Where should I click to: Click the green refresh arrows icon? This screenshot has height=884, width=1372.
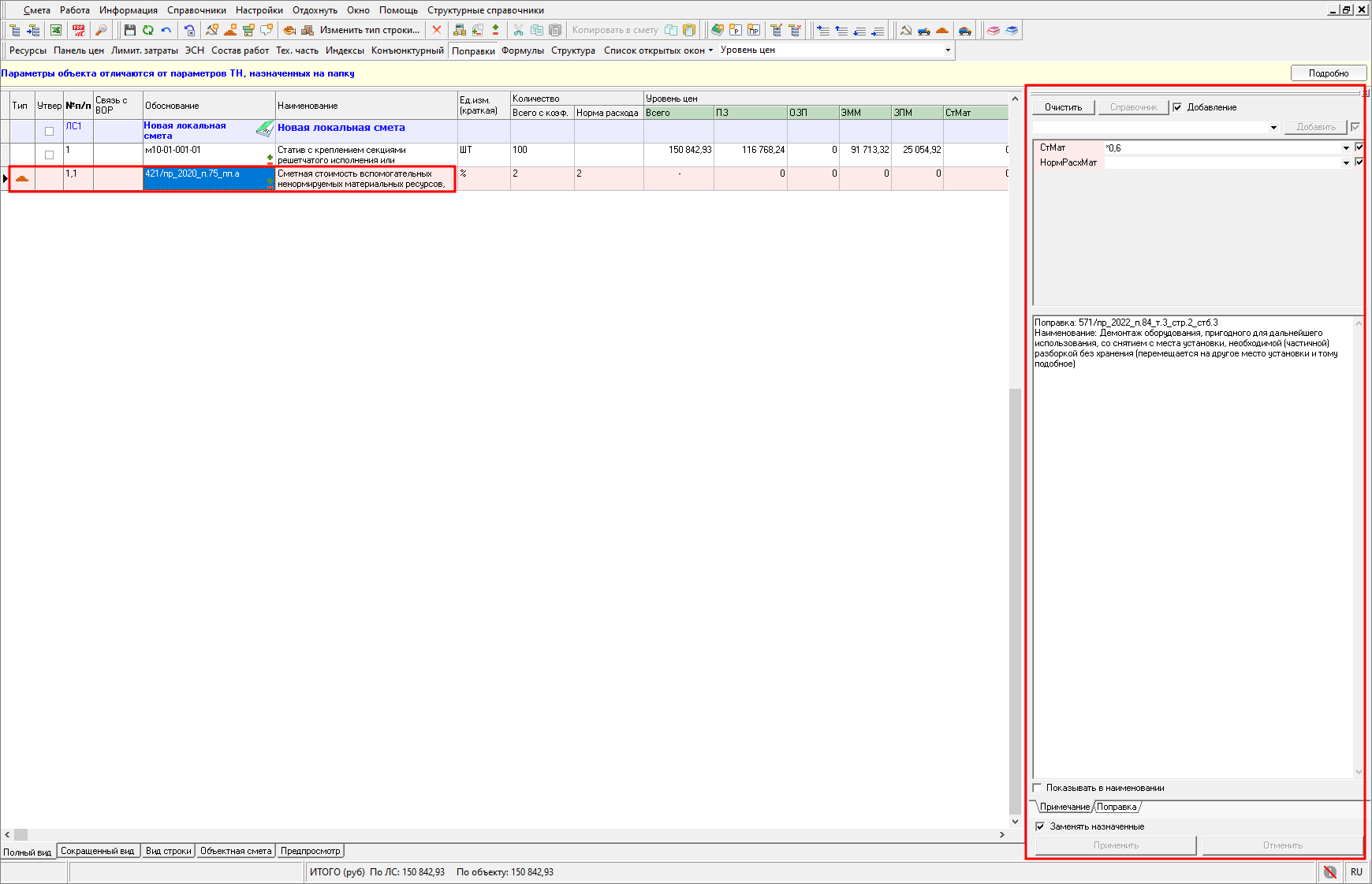(x=148, y=30)
